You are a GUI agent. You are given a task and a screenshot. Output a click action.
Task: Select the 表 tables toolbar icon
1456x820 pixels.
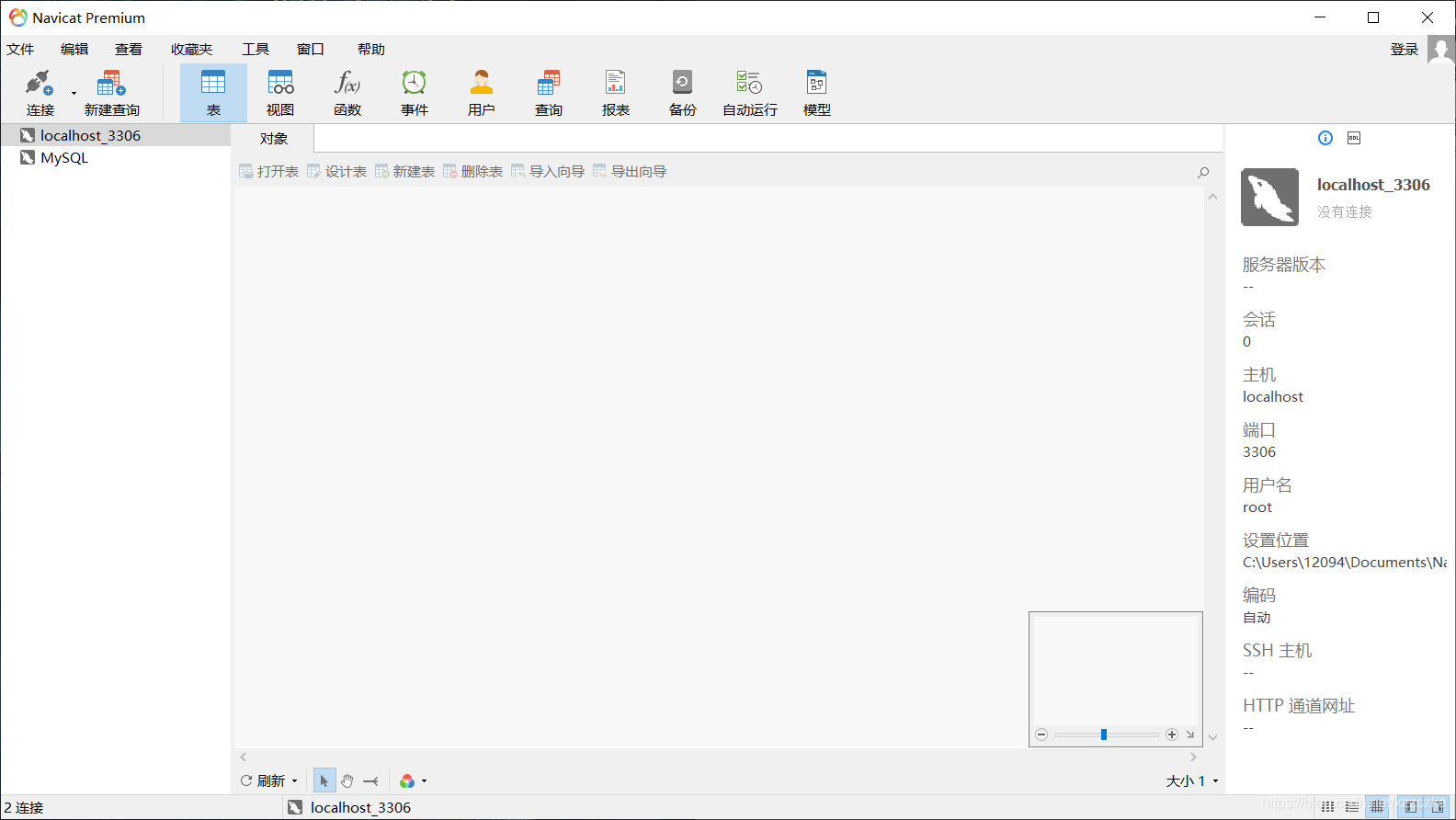coord(213,93)
